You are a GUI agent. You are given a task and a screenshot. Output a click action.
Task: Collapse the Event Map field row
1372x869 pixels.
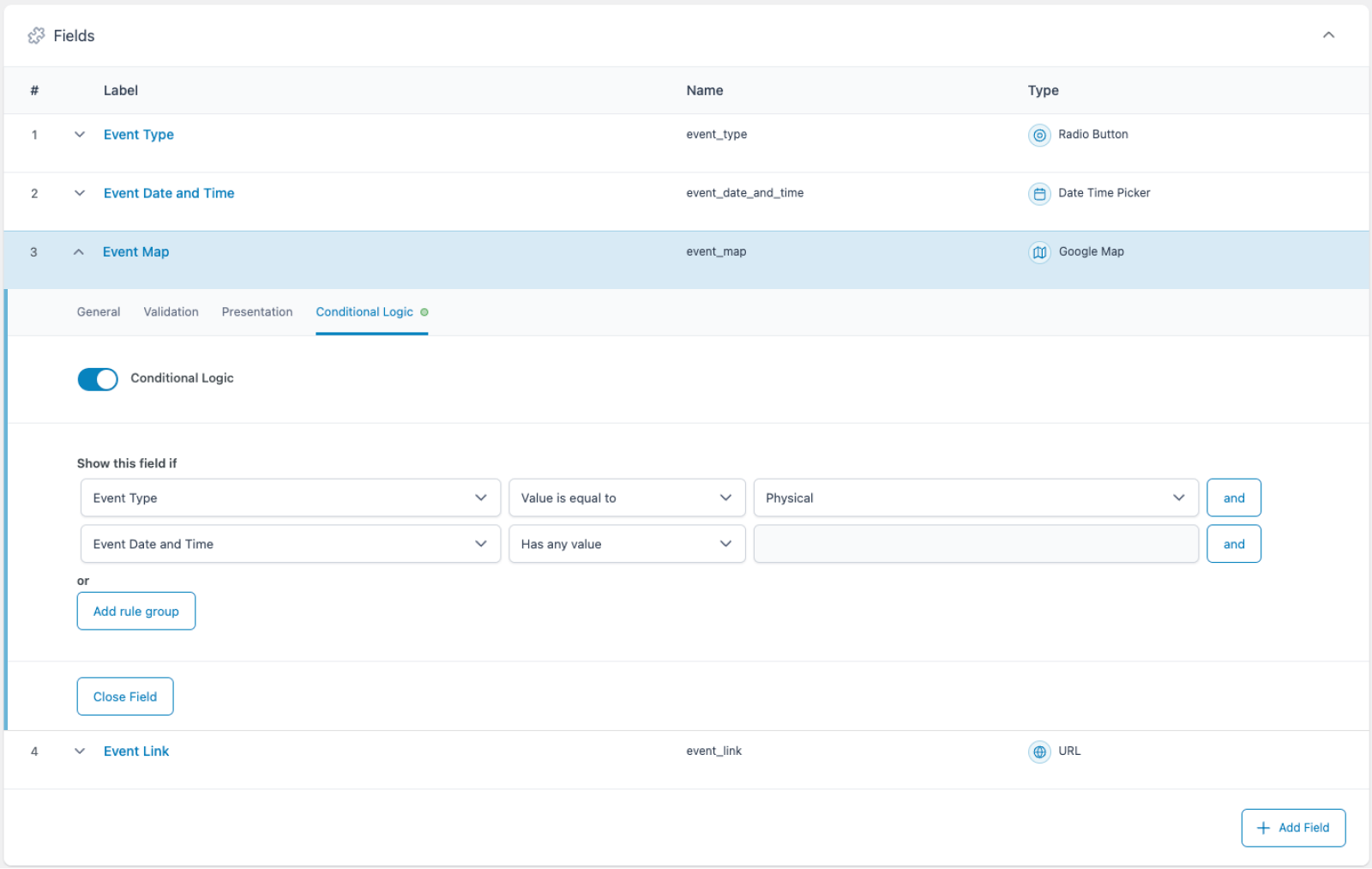click(x=79, y=252)
